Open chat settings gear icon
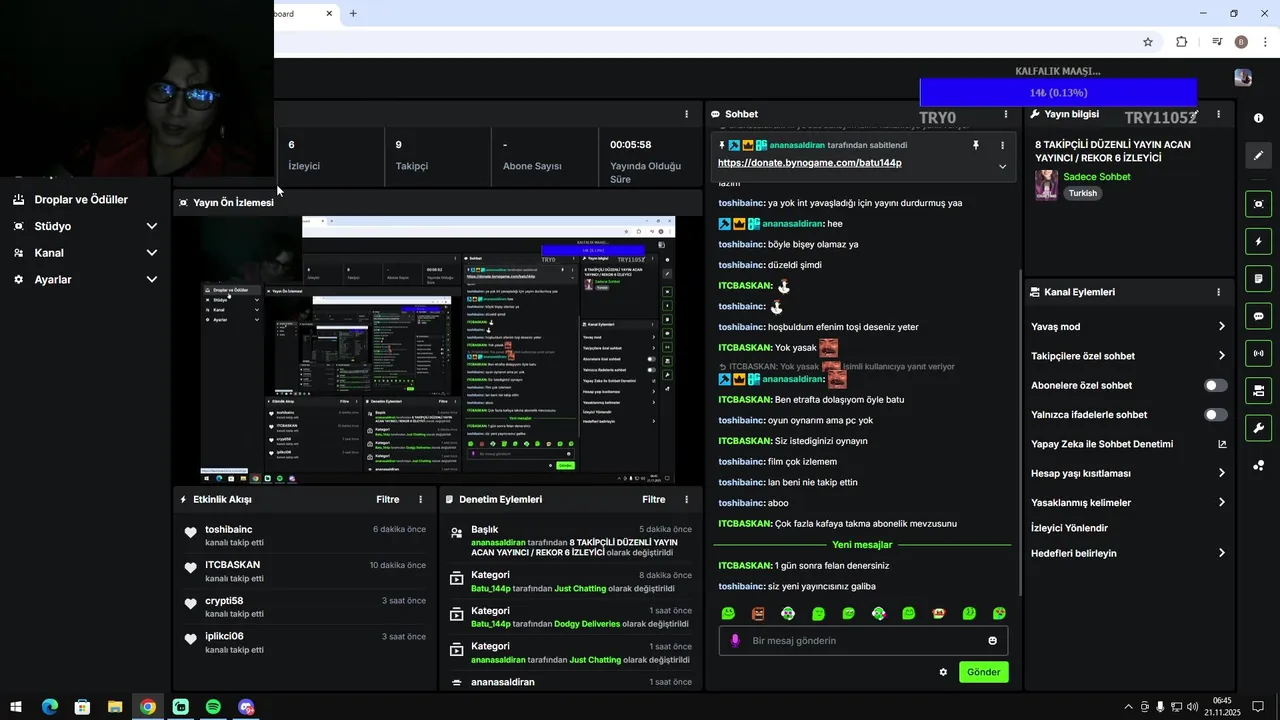The width and height of the screenshot is (1280, 720). coord(942,672)
